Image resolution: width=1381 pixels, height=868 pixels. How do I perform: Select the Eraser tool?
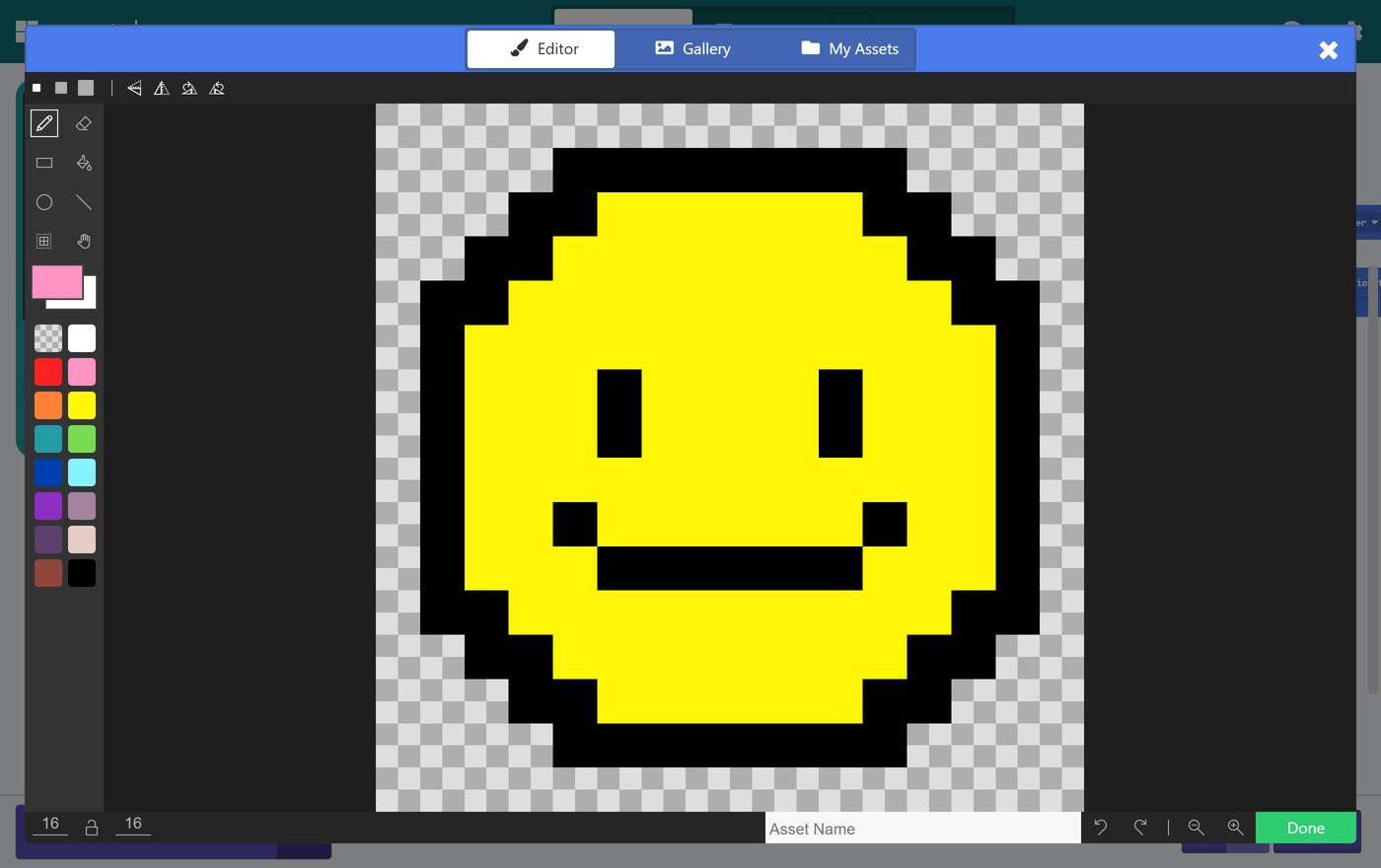(84, 123)
